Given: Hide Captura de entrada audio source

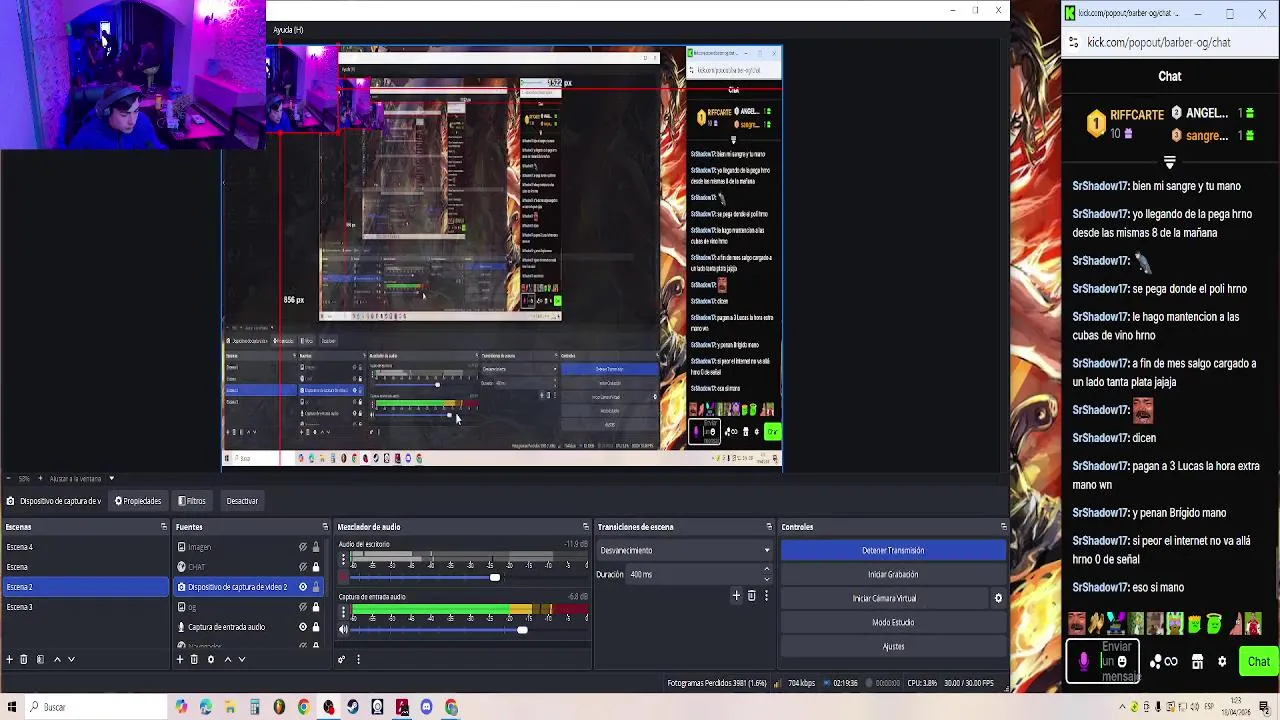Looking at the screenshot, I should (x=302, y=627).
